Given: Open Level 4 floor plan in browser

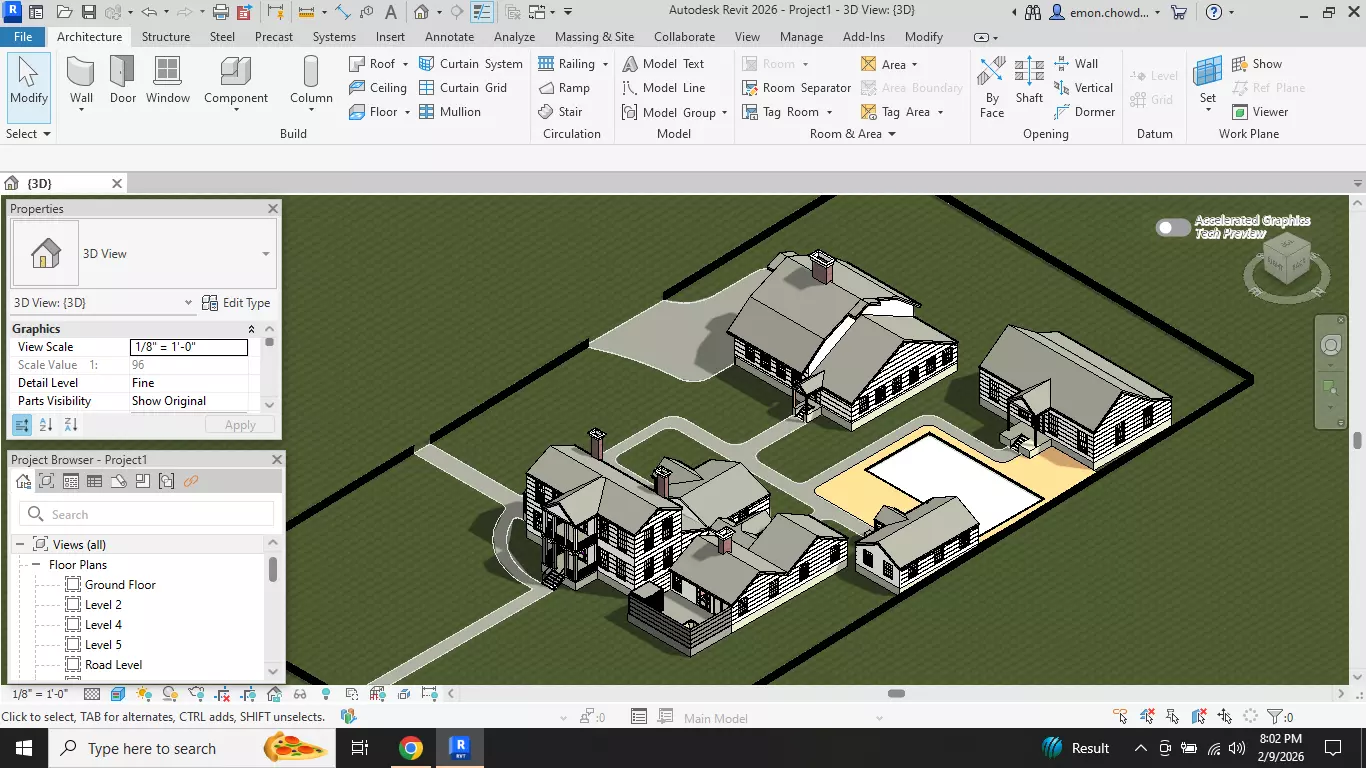Looking at the screenshot, I should 103,625.
